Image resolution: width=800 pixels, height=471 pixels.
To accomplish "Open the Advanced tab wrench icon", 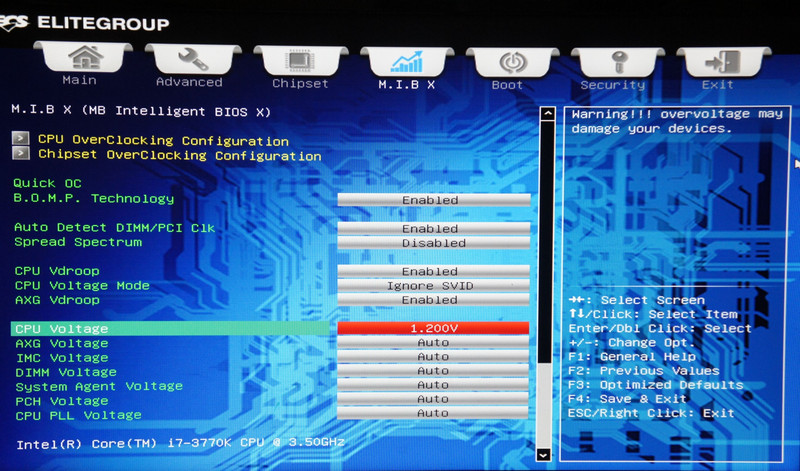I will [191, 59].
